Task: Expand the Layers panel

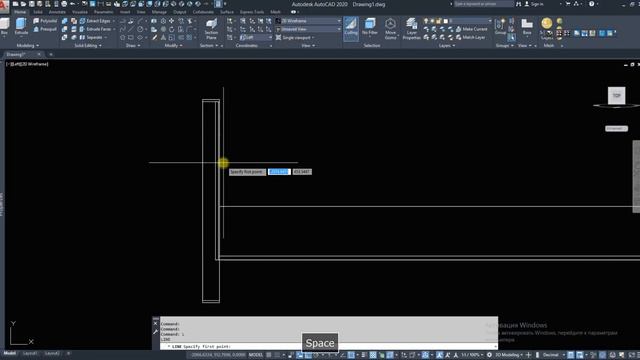Action: click(447, 46)
